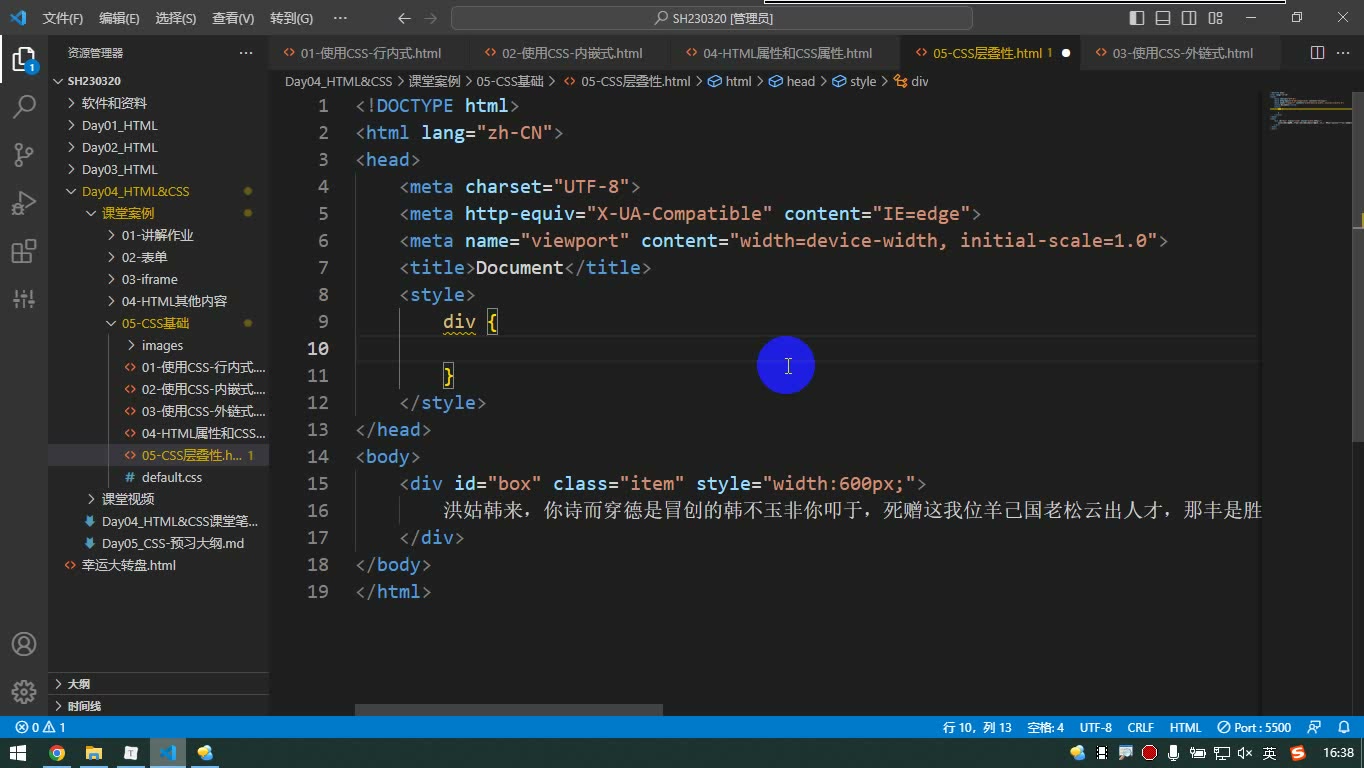The height and width of the screenshot is (768, 1364).
Task: Collapse the 05-CSS基础 folder
Action: pyautogui.click(x=158, y=323)
